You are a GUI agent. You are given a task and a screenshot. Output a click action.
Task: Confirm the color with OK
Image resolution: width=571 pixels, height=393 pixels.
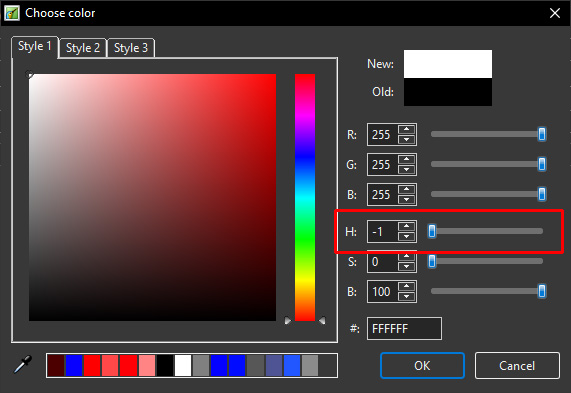point(422,365)
